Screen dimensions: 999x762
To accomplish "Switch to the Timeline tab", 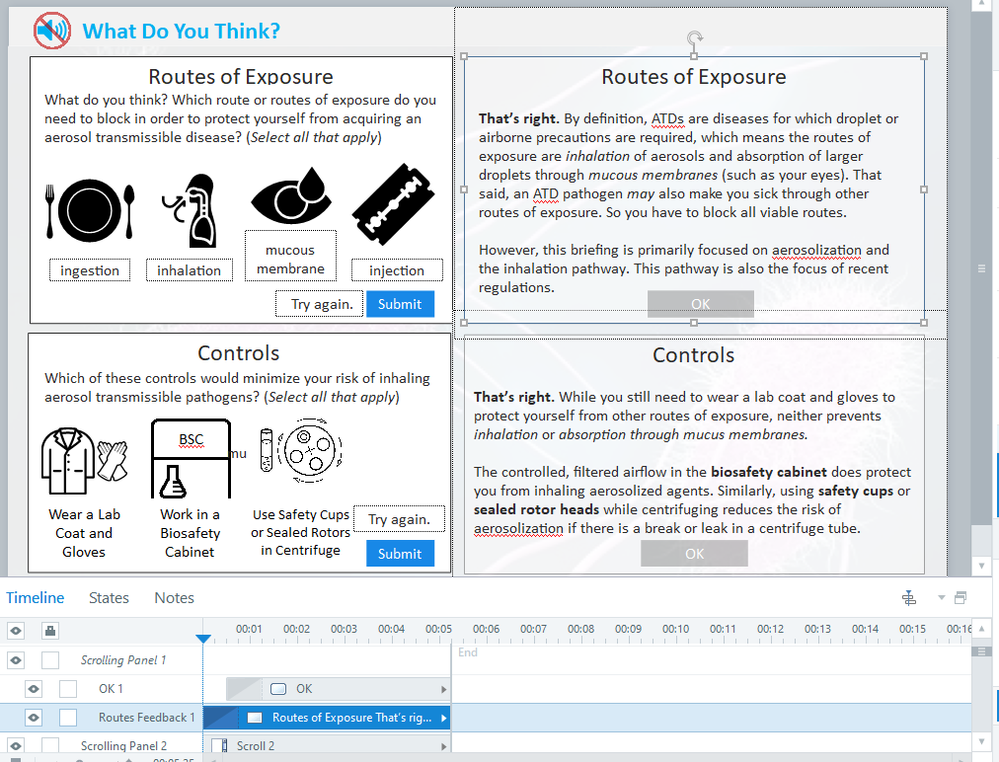I will tap(35, 598).
